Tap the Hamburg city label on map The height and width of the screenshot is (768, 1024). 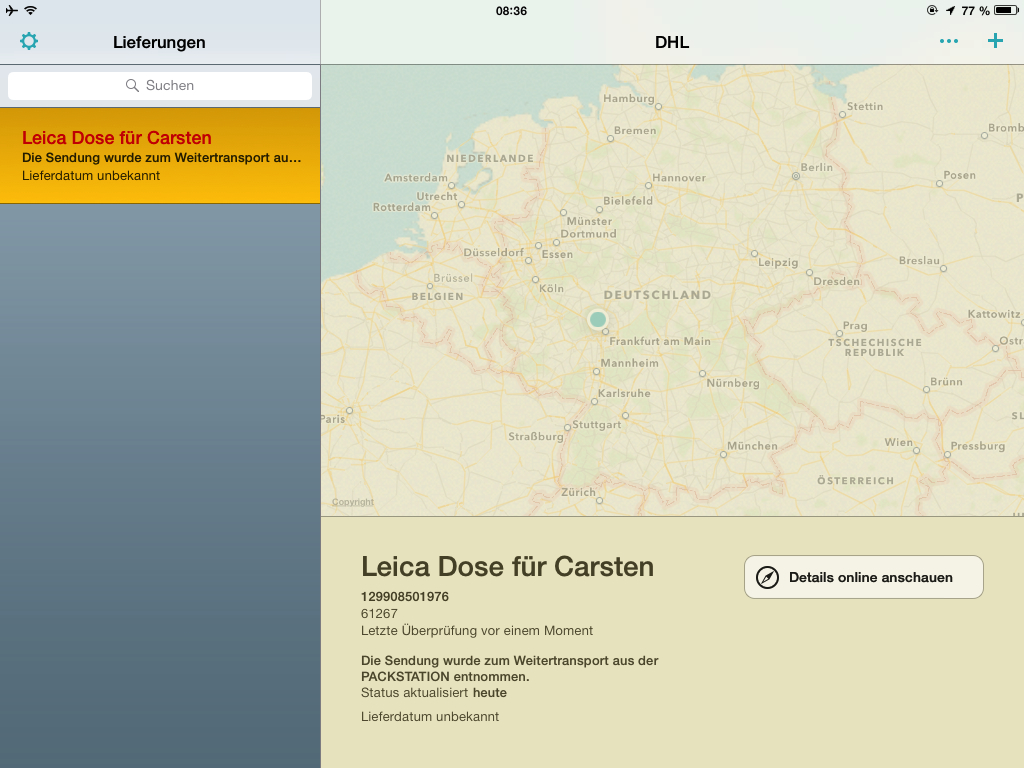pos(628,99)
